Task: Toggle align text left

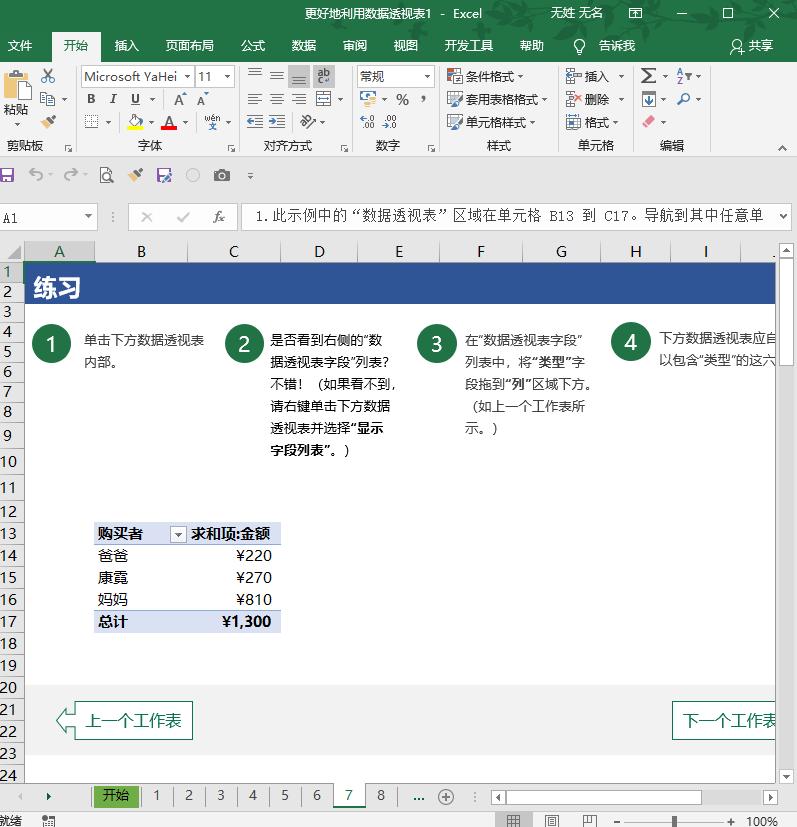Action: [x=255, y=99]
